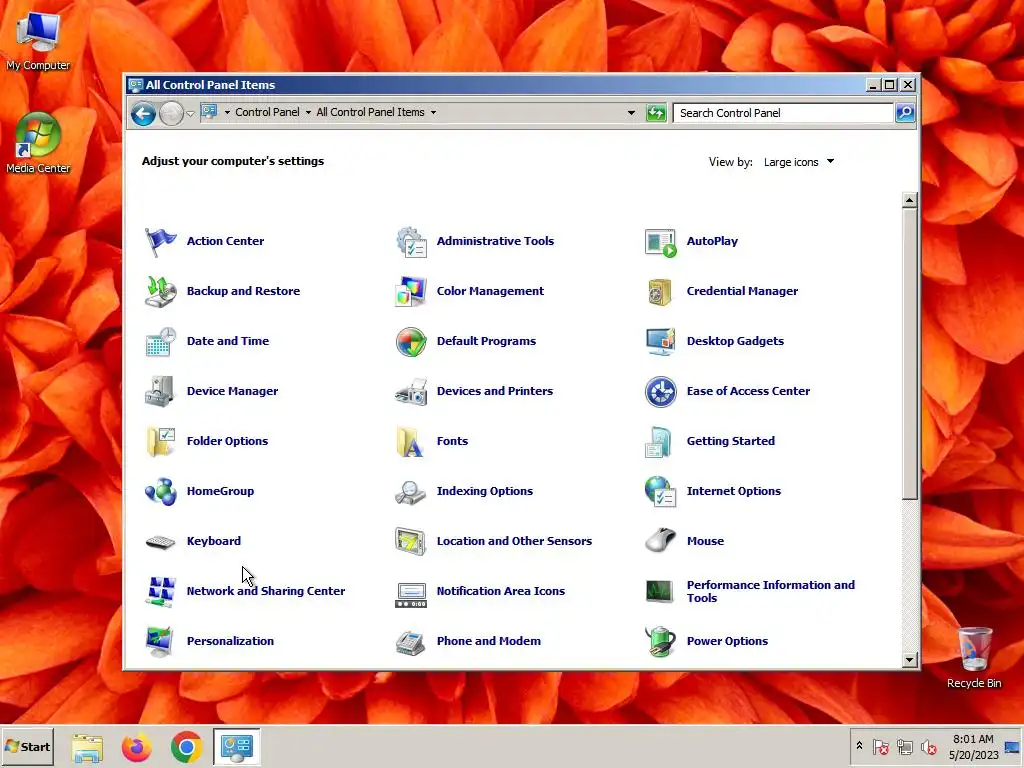Screen dimensions: 1024x768
Task: Click the vertical scrollbar thumb
Action: [x=910, y=355]
